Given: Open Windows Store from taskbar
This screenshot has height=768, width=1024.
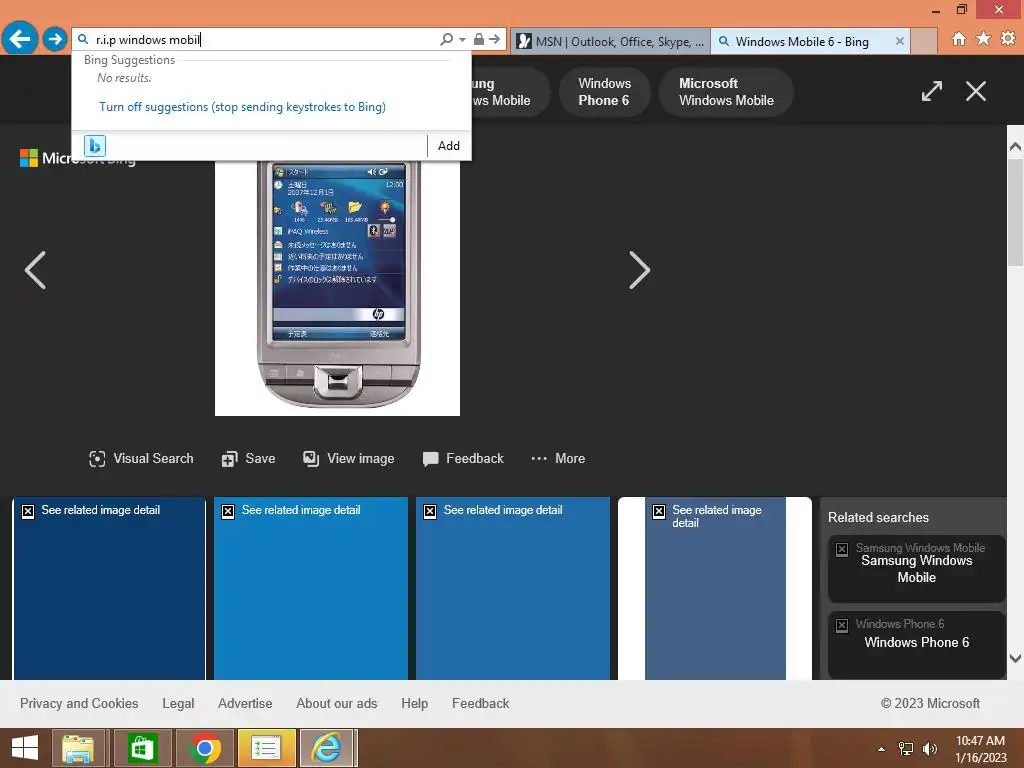Looking at the screenshot, I should coord(142,748).
